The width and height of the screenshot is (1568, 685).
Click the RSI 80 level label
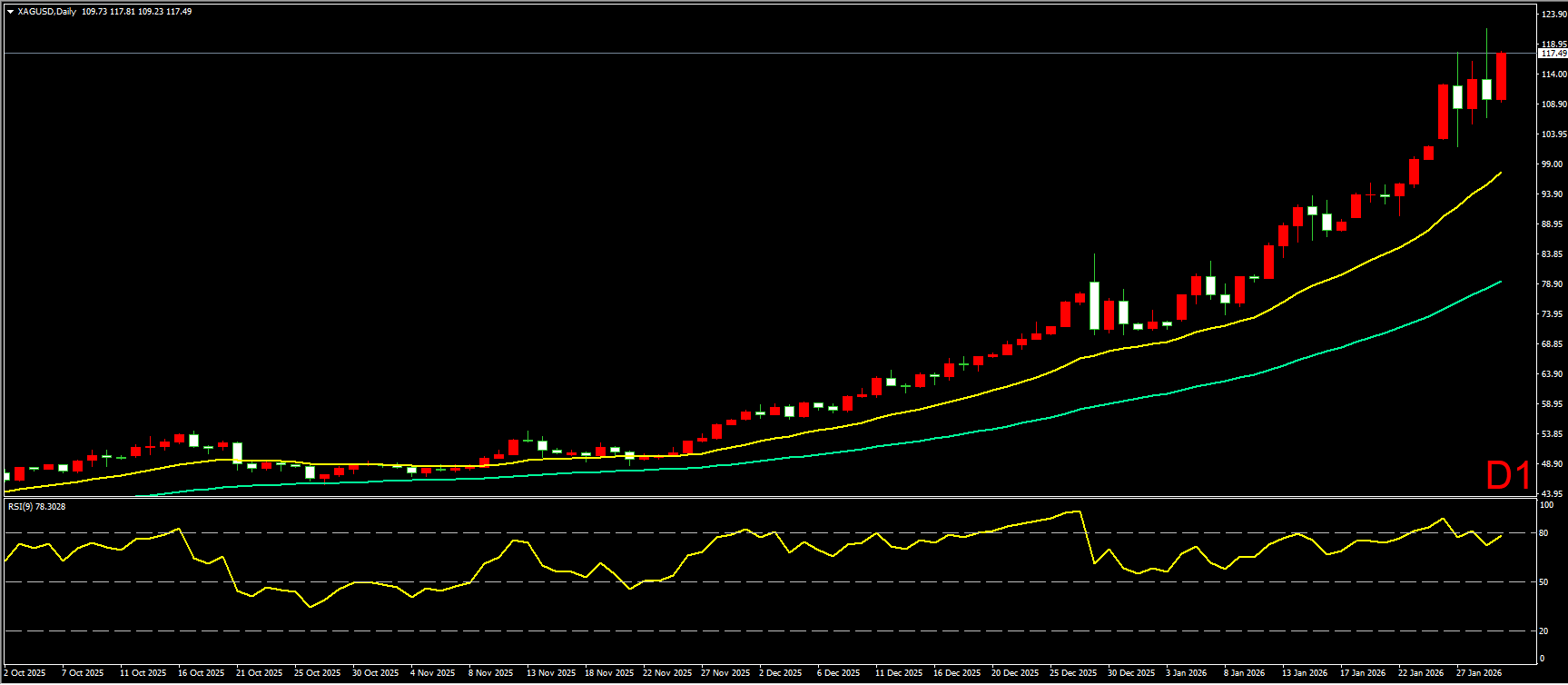[x=1544, y=533]
